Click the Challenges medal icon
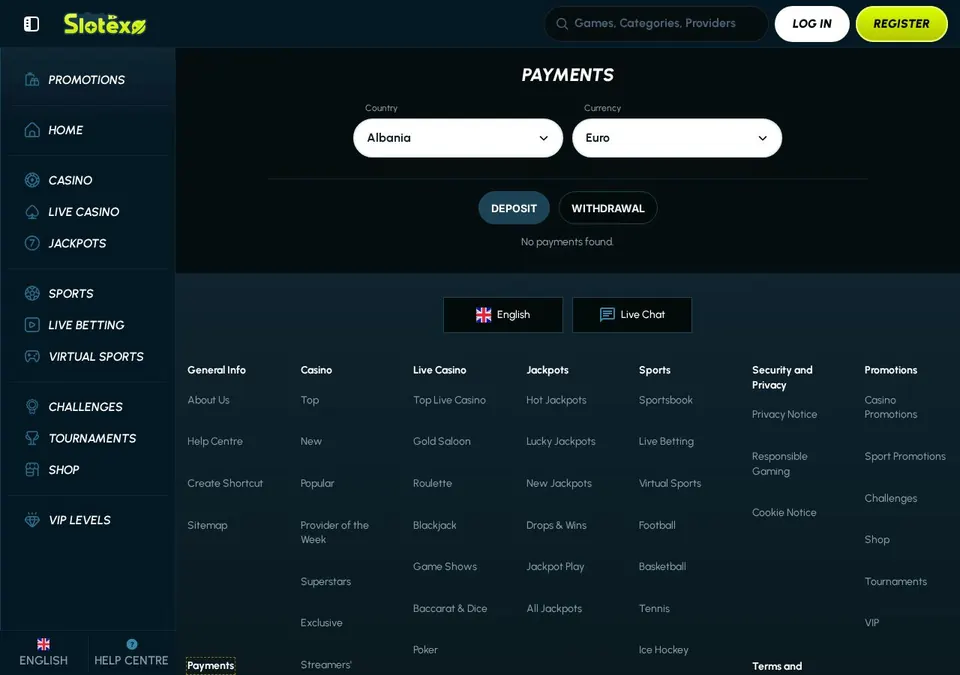Image resolution: width=960 pixels, height=675 pixels. 32,407
